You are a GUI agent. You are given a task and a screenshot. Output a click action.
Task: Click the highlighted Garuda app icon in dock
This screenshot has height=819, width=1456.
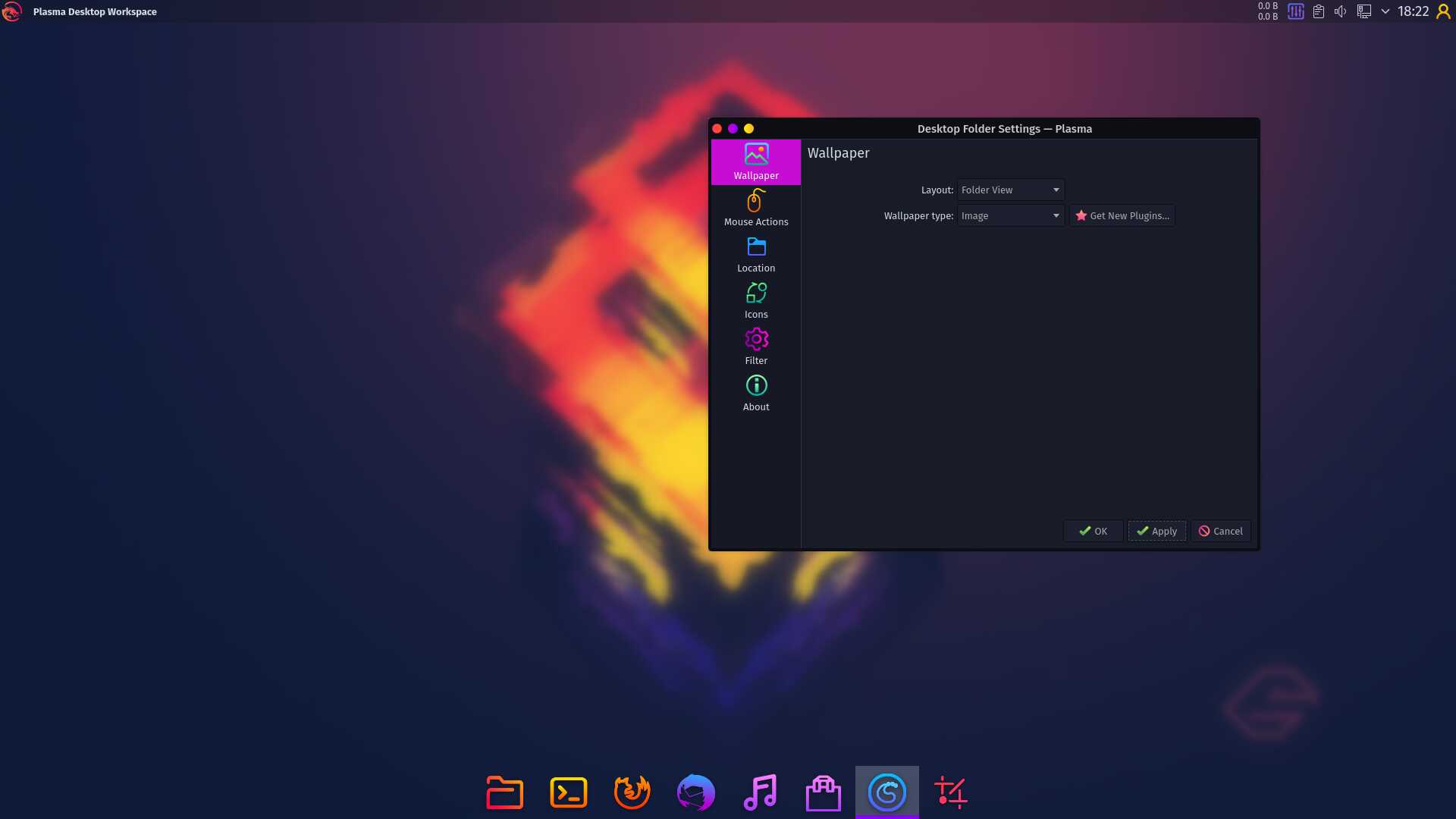pyautogui.click(x=886, y=792)
